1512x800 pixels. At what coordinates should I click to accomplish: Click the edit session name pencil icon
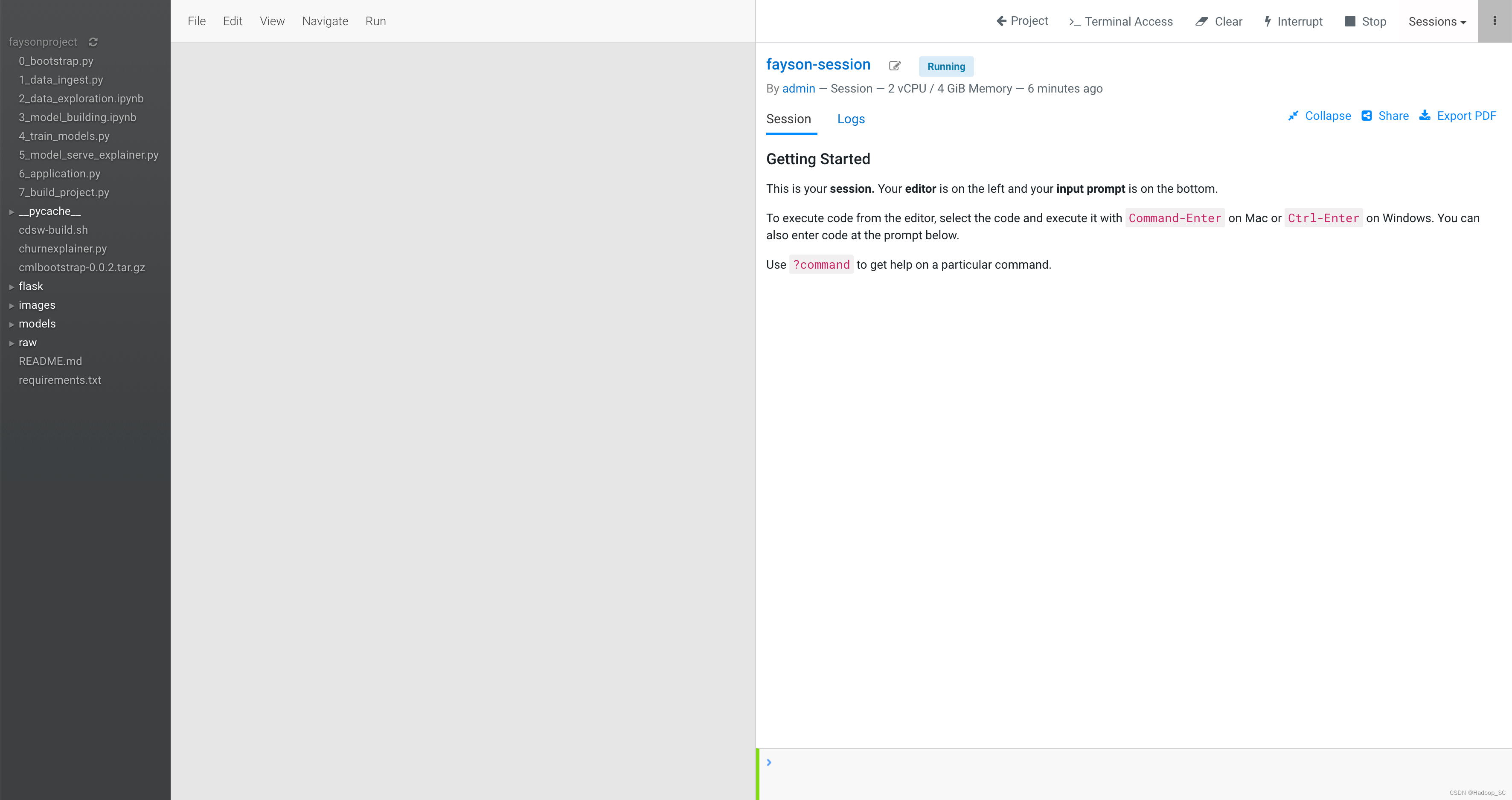(895, 66)
